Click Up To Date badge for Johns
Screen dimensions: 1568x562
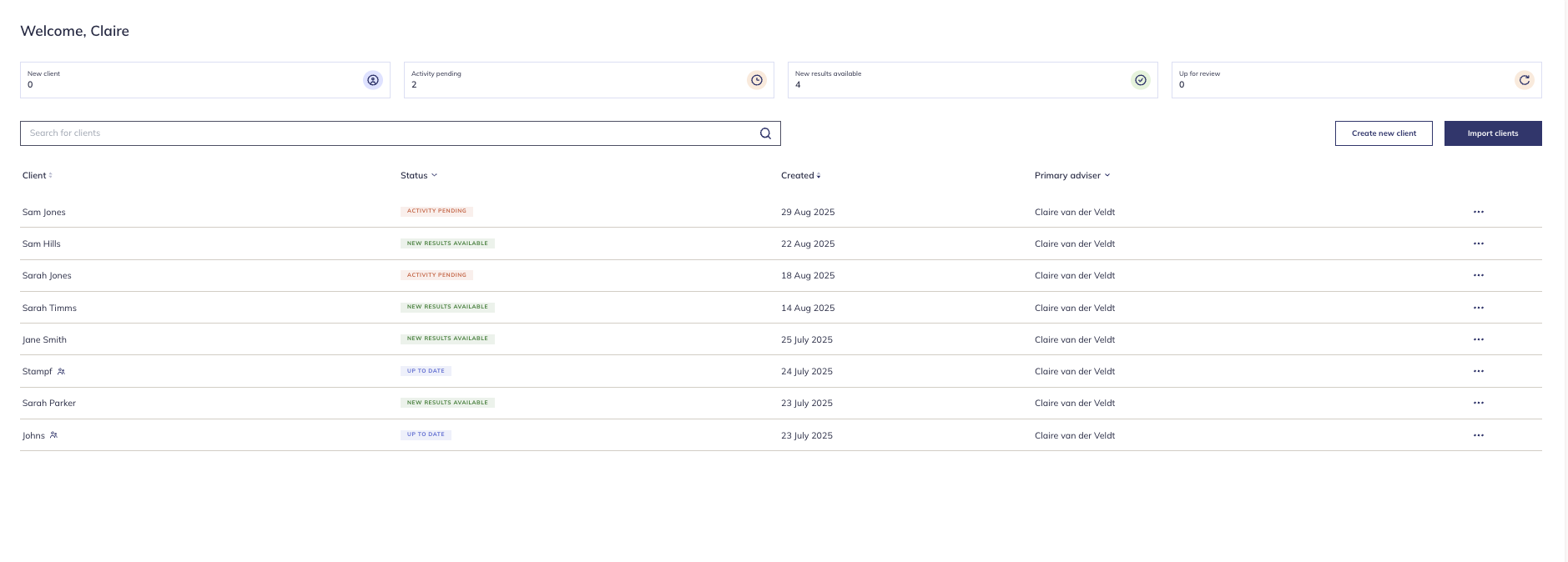[x=426, y=434]
